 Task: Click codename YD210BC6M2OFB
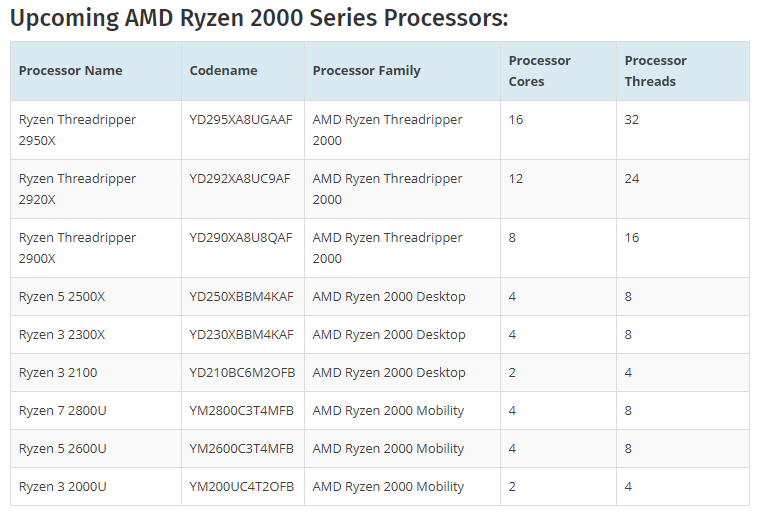(x=241, y=373)
